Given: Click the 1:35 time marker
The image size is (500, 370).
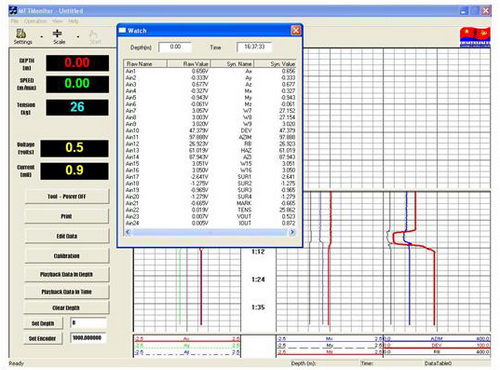Looking at the screenshot, I should pyautogui.click(x=258, y=307).
